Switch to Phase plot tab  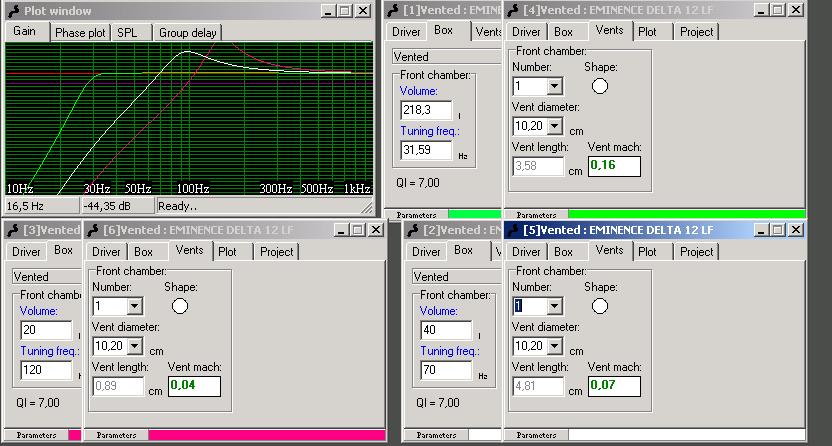click(80, 33)
